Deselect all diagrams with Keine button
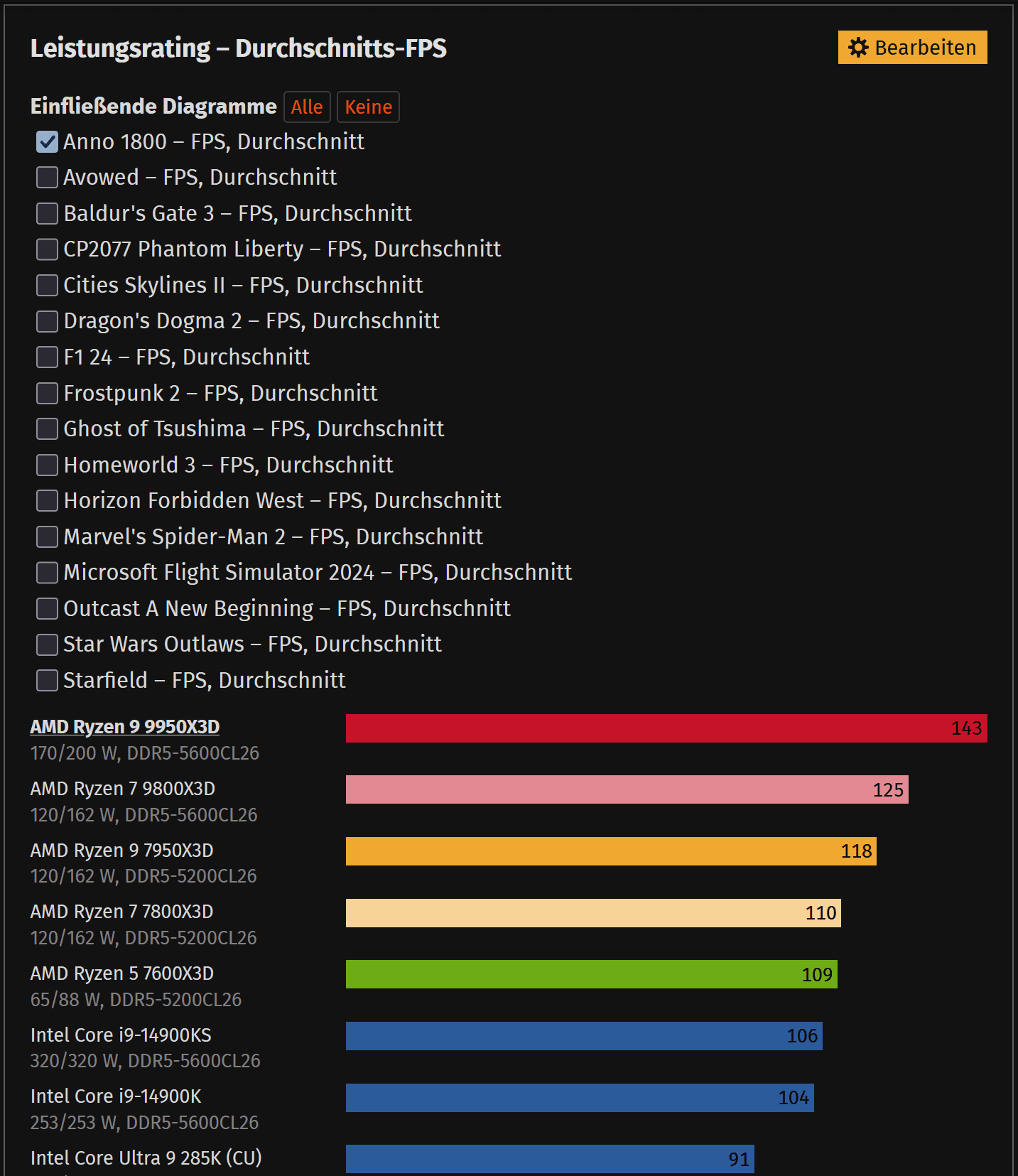The height and width of the screenshot is (1176, 1018). pos(368,107)
